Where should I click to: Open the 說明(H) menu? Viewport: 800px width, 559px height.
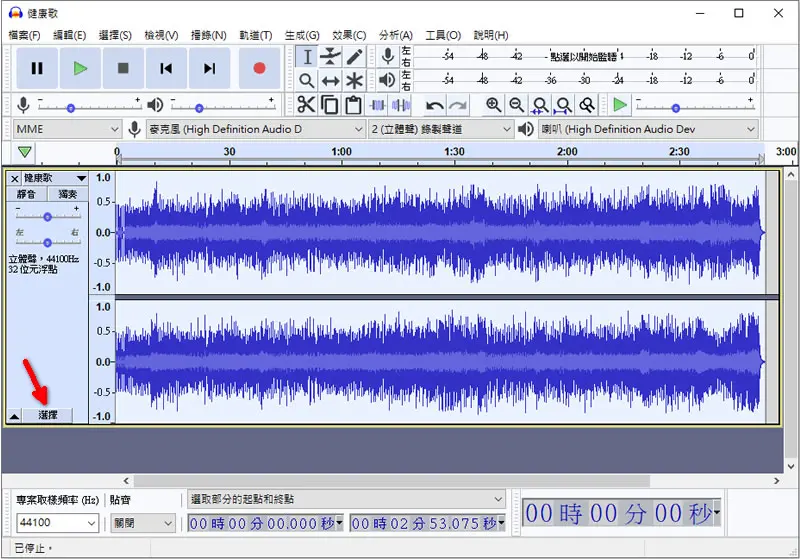tap(491, 35)
